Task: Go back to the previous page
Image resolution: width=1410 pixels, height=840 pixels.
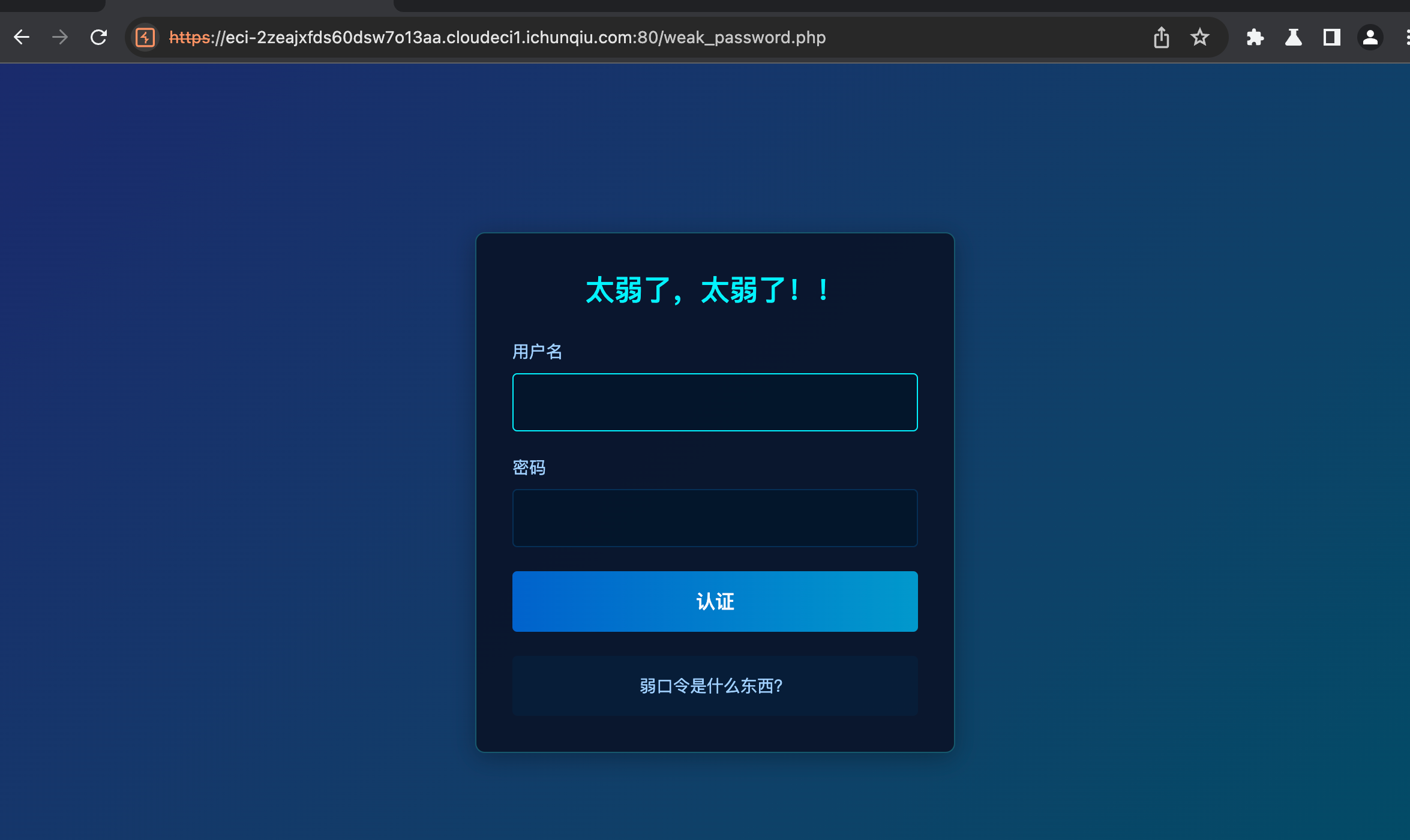Action: 22,37
